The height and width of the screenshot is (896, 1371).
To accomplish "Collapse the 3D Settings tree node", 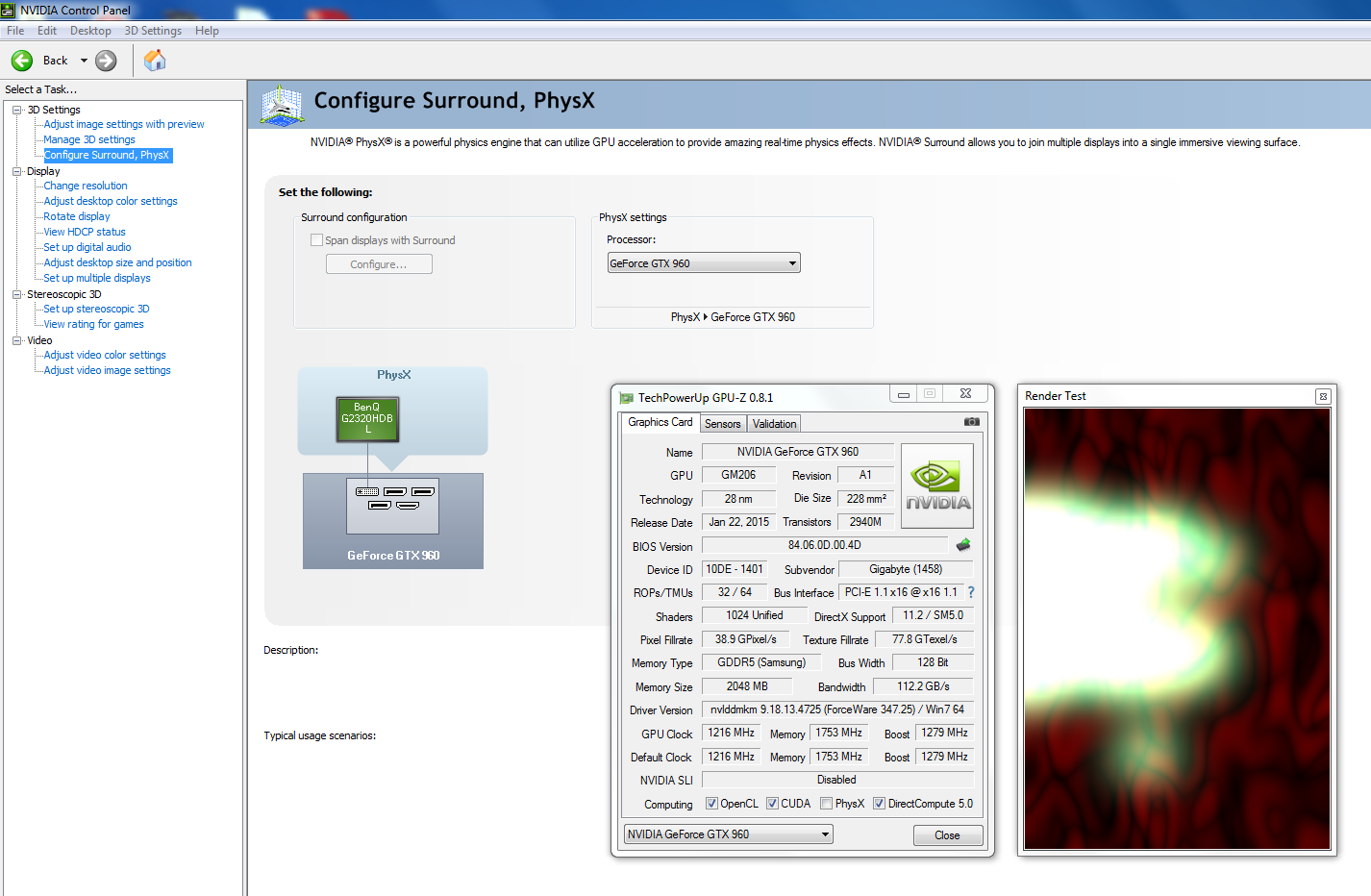I will 16,110.
